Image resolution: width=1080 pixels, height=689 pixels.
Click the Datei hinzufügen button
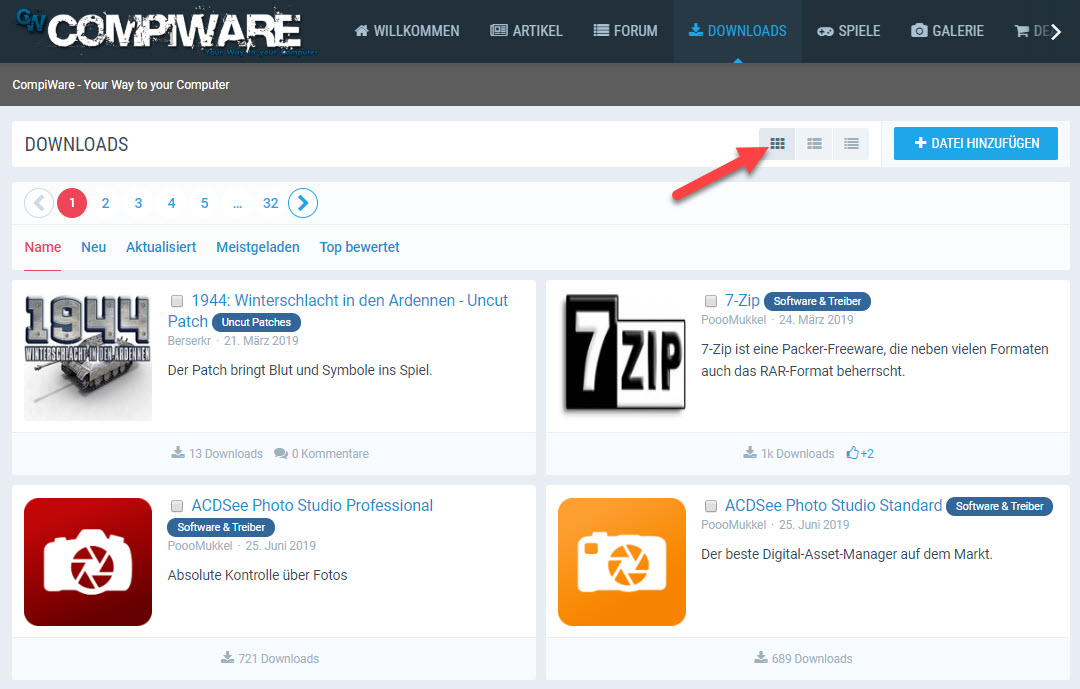[x=975, y=143]
